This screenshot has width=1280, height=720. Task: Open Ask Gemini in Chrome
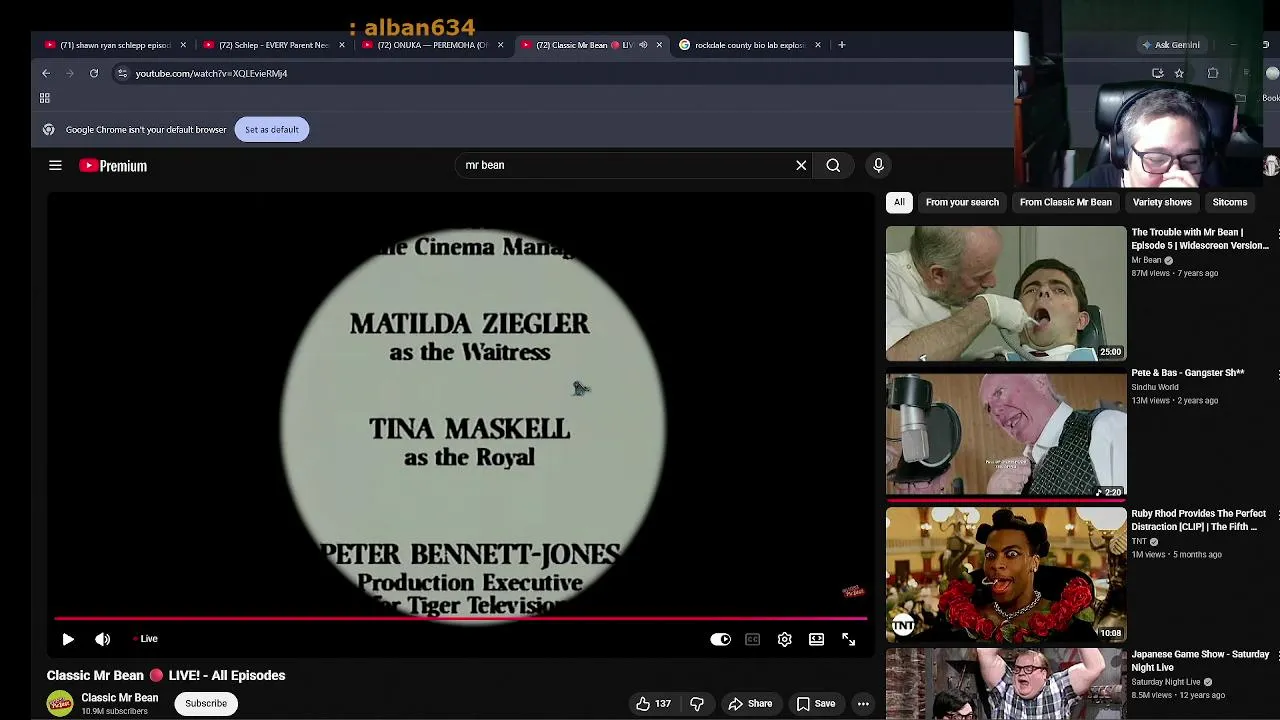pyautogui.click(x=1171, y=45)
